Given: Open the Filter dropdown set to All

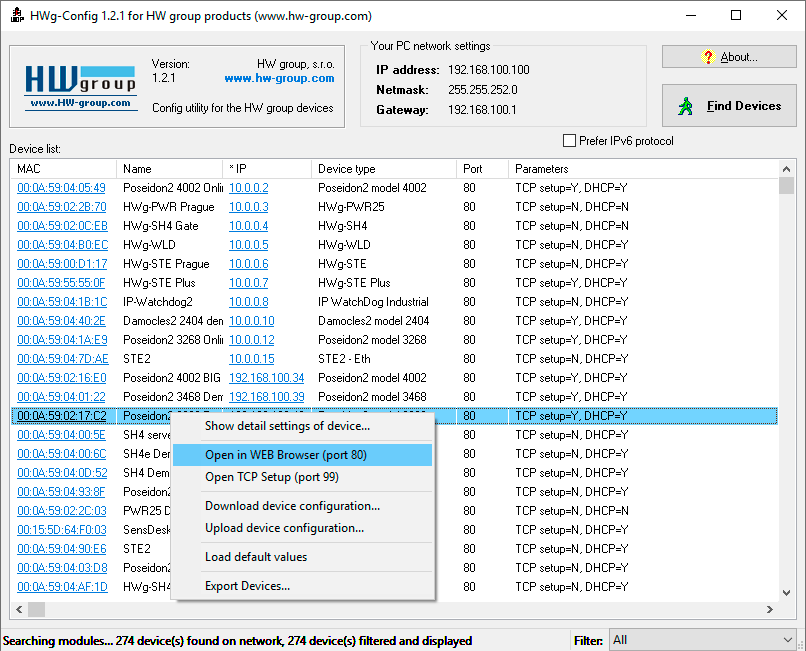Looking at the screenshot, I should pyautogui.click(x=702, y=640).
